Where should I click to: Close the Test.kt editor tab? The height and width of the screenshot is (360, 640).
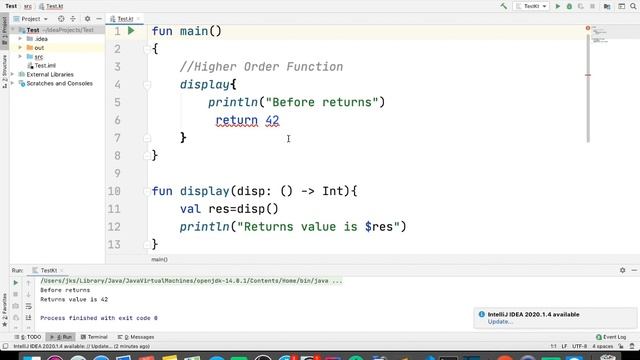(138, 19)
